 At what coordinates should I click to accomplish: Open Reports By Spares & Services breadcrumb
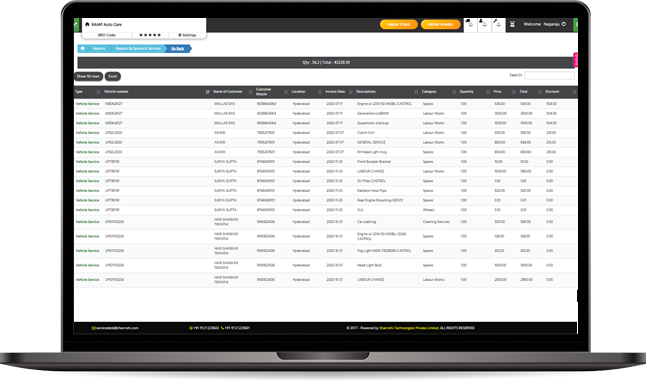click(x=138, y=49)
